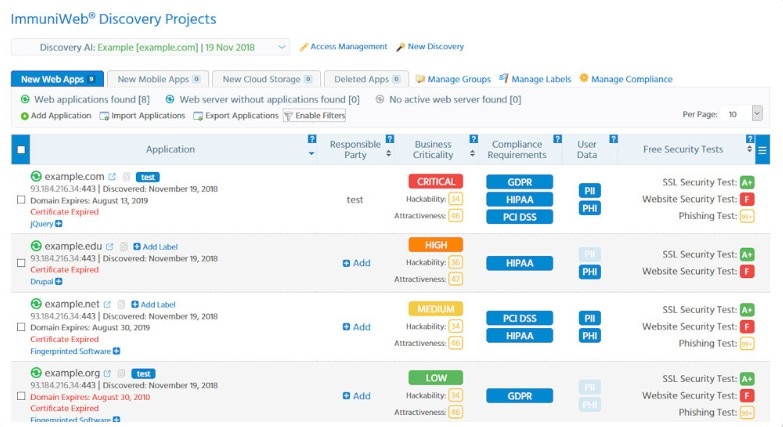This screenshot has height=427, width=783.
Task: Click Phishing Test badge for example.net
Action: click(x=747, y=344)
